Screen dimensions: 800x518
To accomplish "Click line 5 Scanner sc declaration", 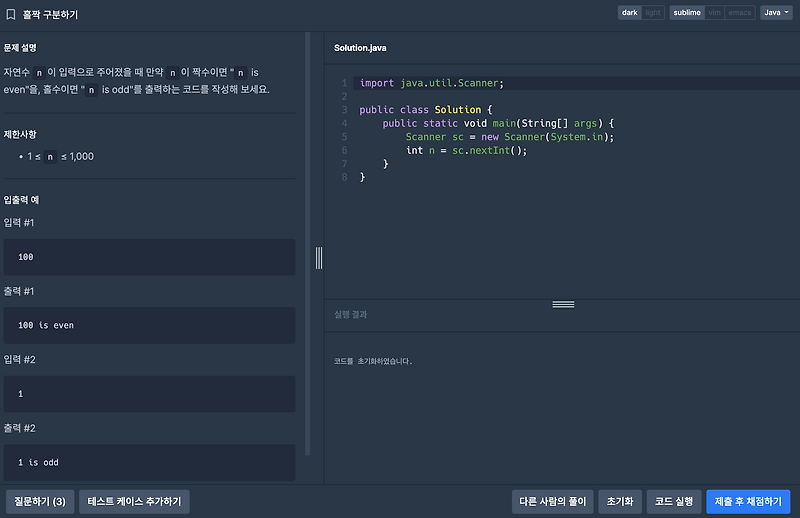I will tap(510, 137).
